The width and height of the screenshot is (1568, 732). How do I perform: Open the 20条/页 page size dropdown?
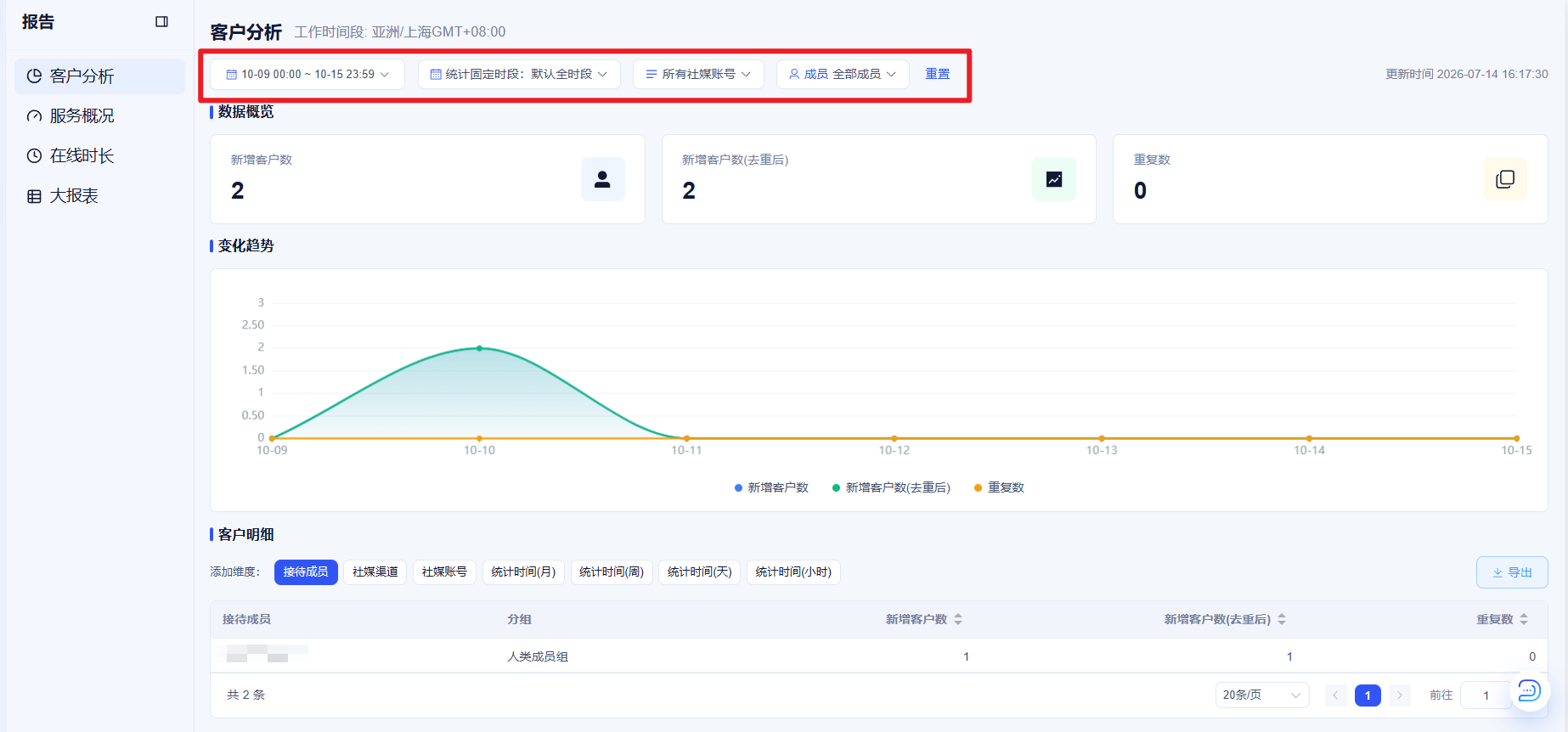click(x=1262, y=695)
